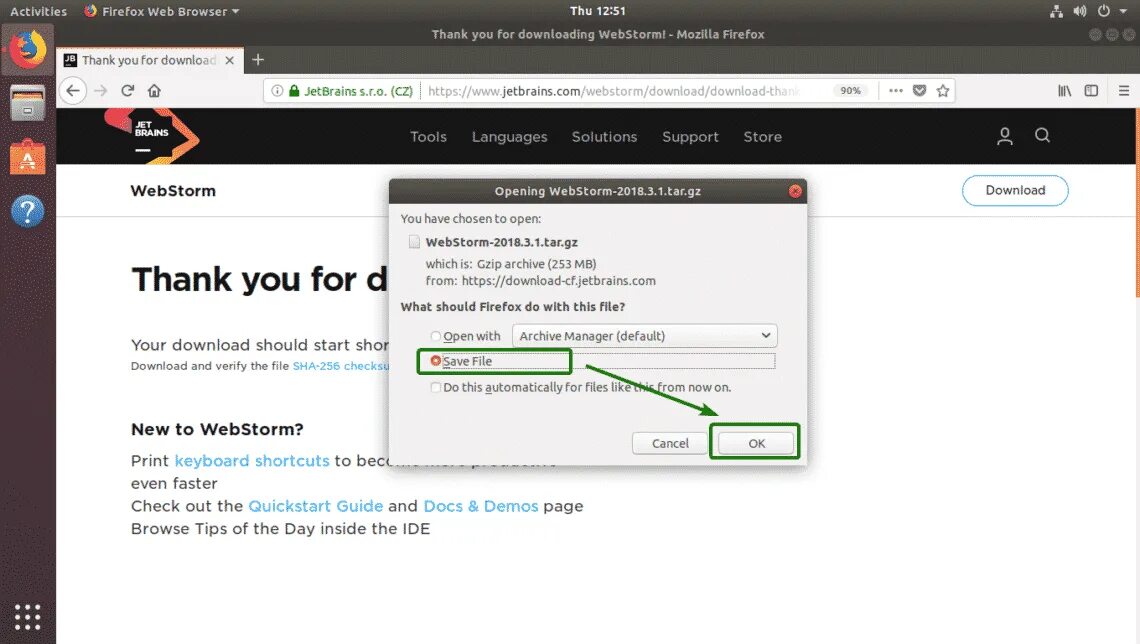Open the Firefox Web Browser app menu
1140x644 pixels.
[x=161, y=11]
